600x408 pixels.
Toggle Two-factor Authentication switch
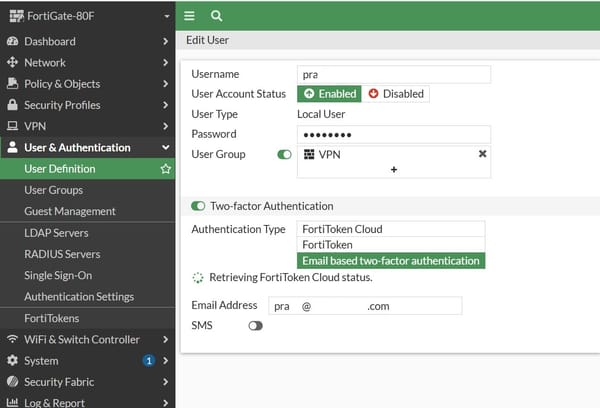pos(198,206)
